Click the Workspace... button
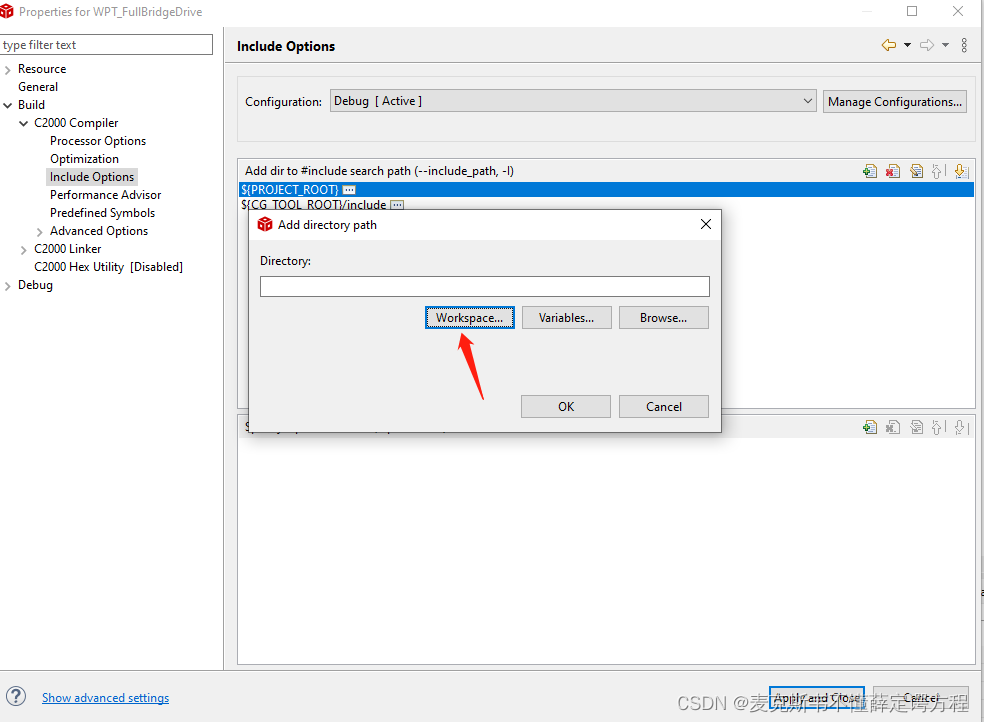The image size is (984, 722). point(469,317)
